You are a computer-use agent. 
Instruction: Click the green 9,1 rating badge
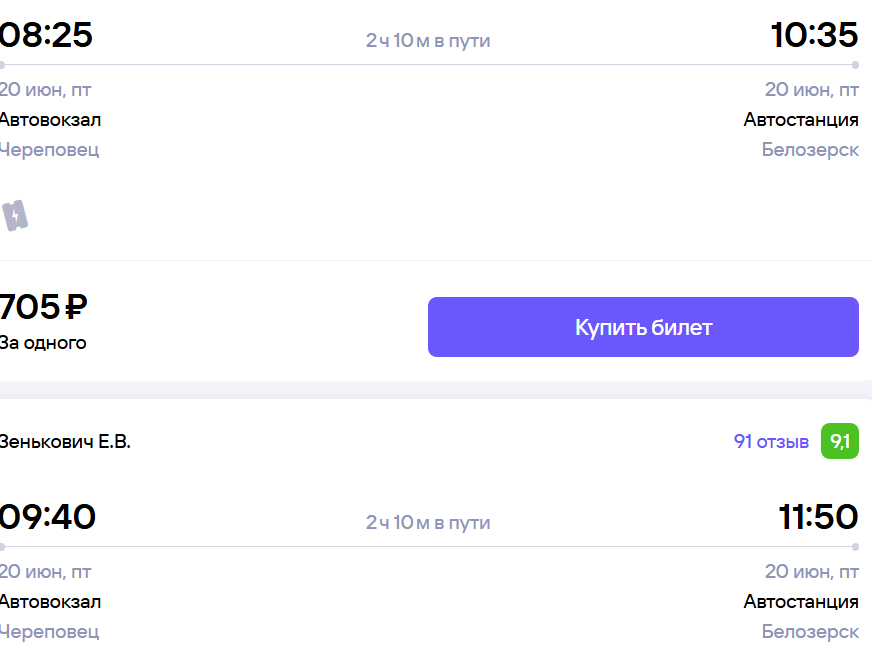(x=840, y=441)
